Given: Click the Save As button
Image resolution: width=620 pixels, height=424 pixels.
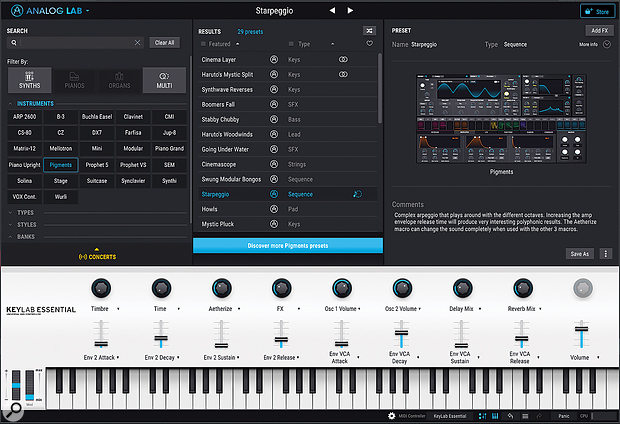Looking at the screenshot, I should click(x=580, y=254).
